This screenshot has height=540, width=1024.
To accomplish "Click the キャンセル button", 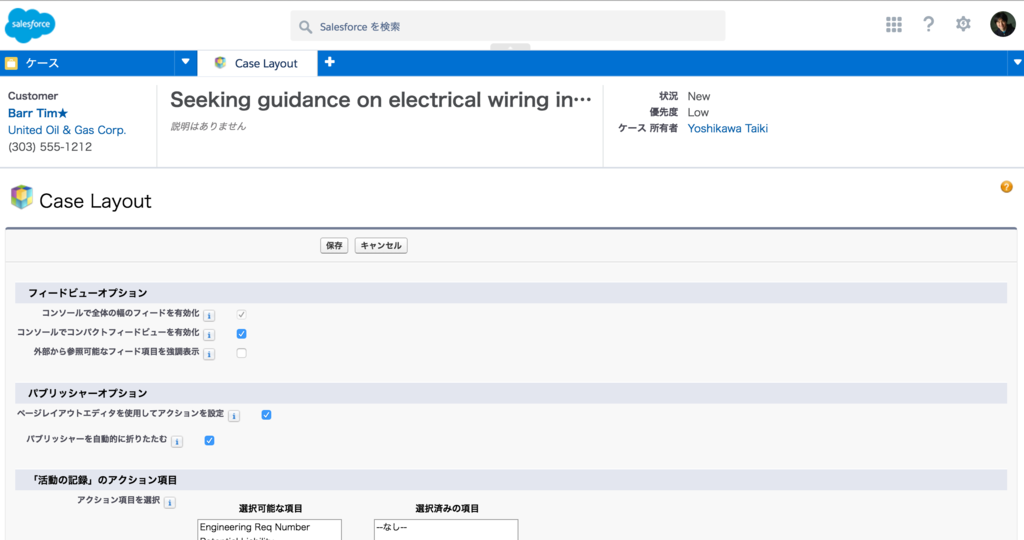I will tap(381, 246).
